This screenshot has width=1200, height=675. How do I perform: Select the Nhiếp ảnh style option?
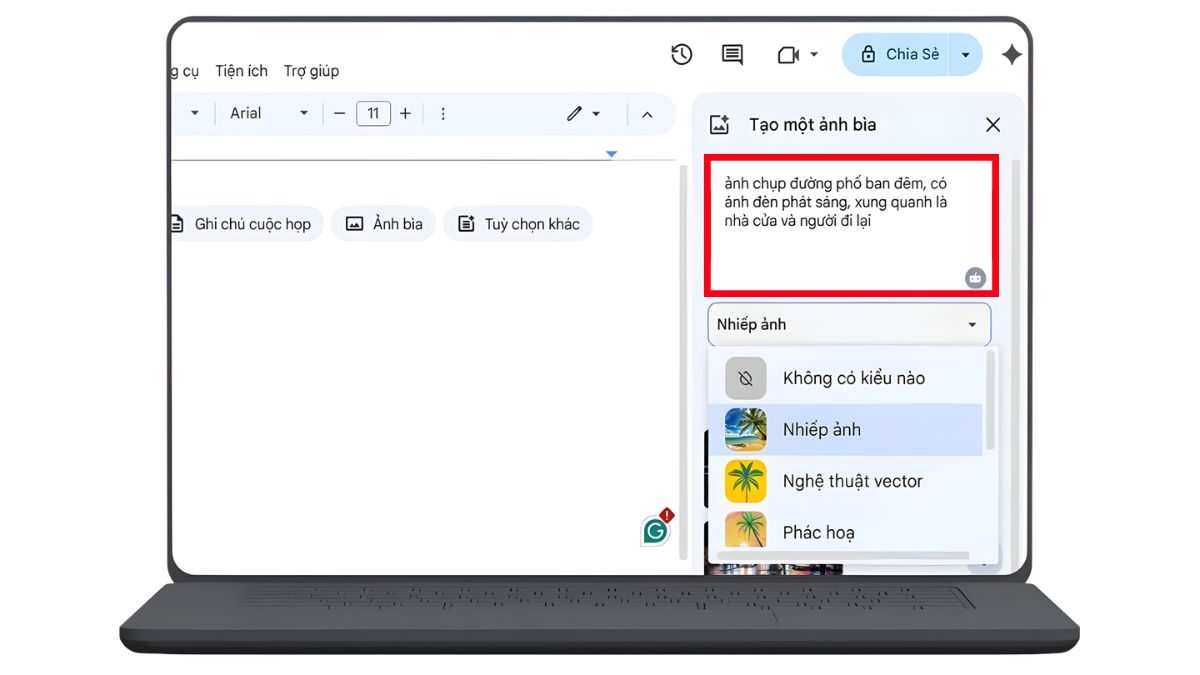click(x=822, y=429)
